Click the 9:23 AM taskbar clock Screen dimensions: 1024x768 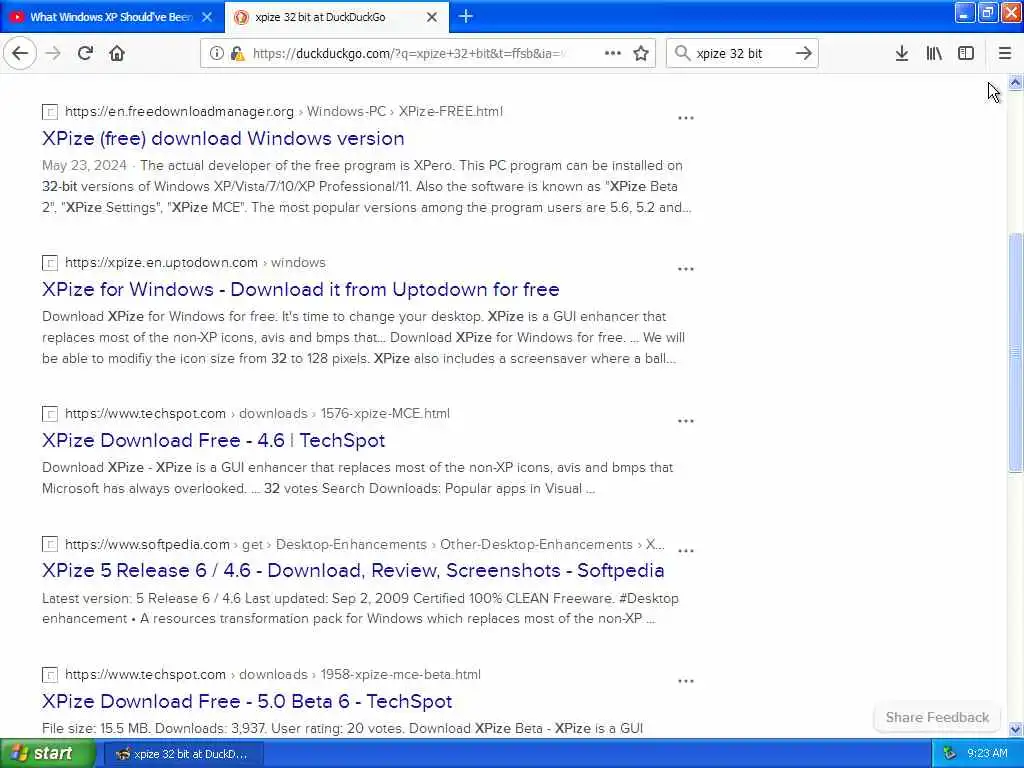pos(987,754)
